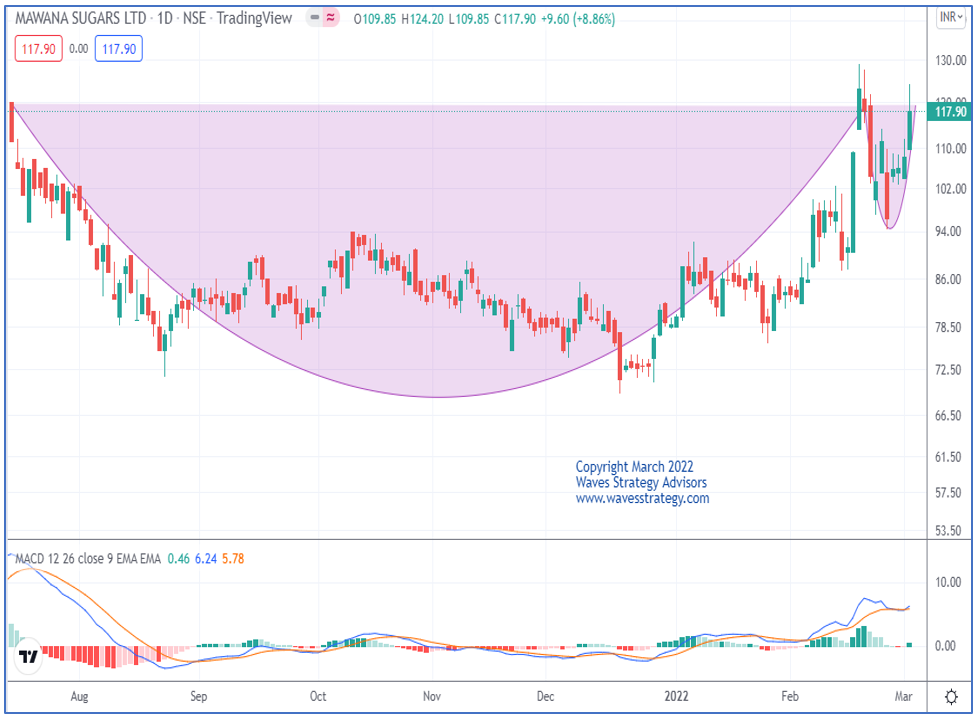
Task: Click the green current price label 117.90
Action: (x=950, y=112)
